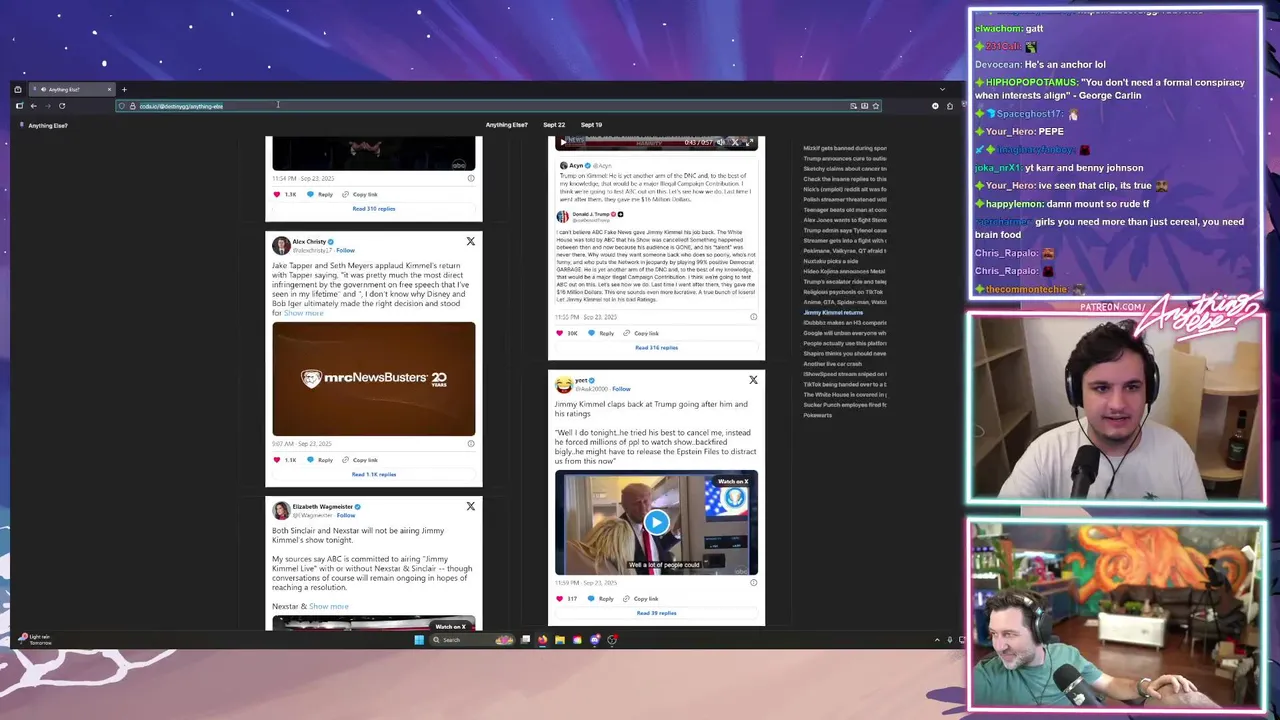Play the top-right video with play button
Image resolution: width=1280 pixels, height=720 pixels.
[562, 142]
